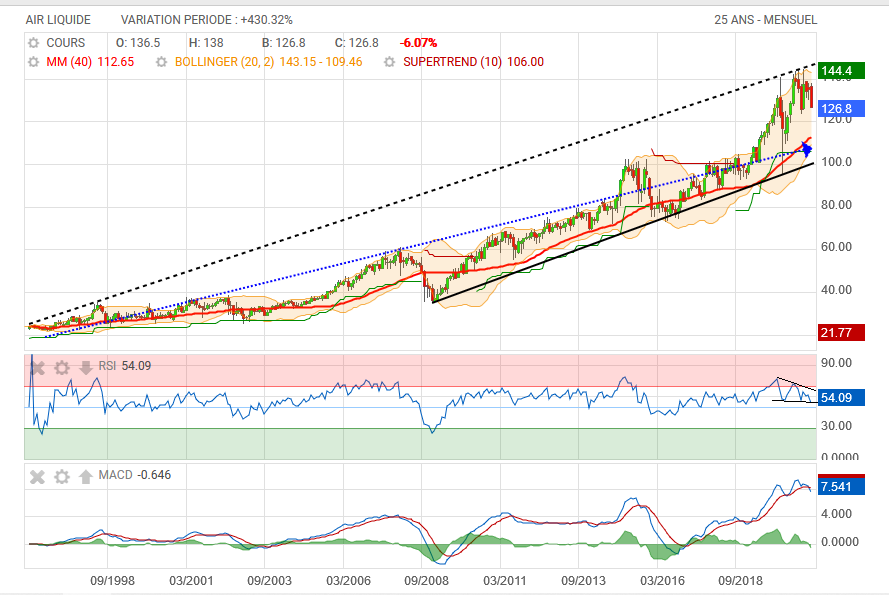Open the RSI panel settings gear

tap(62, 368)
